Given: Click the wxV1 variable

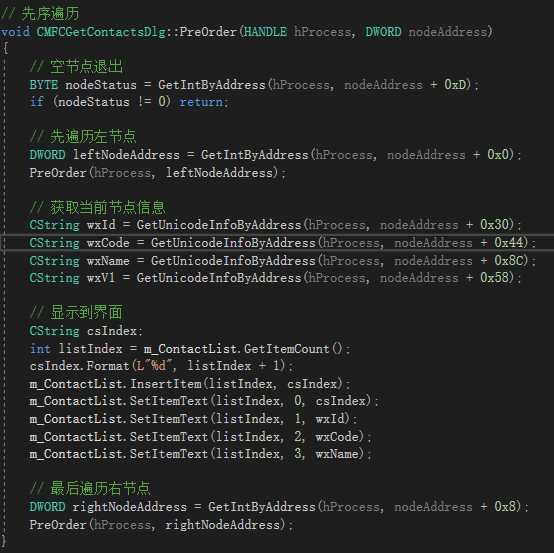Looking at the screenshot, I should [101, 278].
